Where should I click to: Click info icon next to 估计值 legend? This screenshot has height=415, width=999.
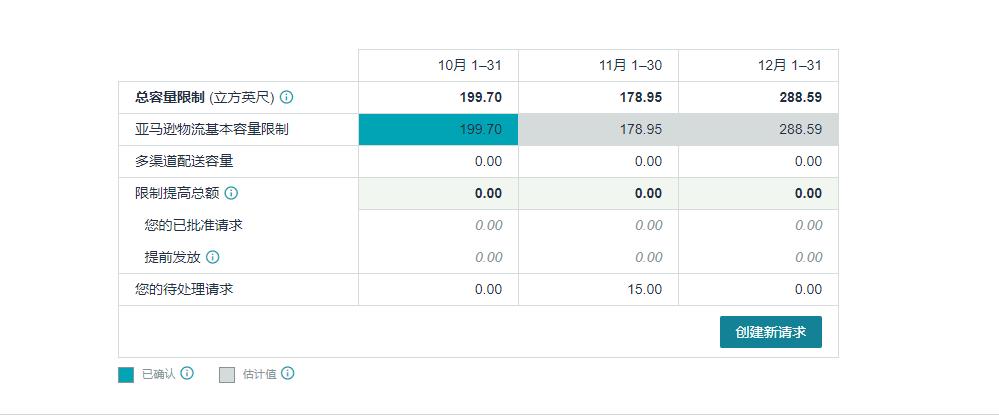pos(288,374)
